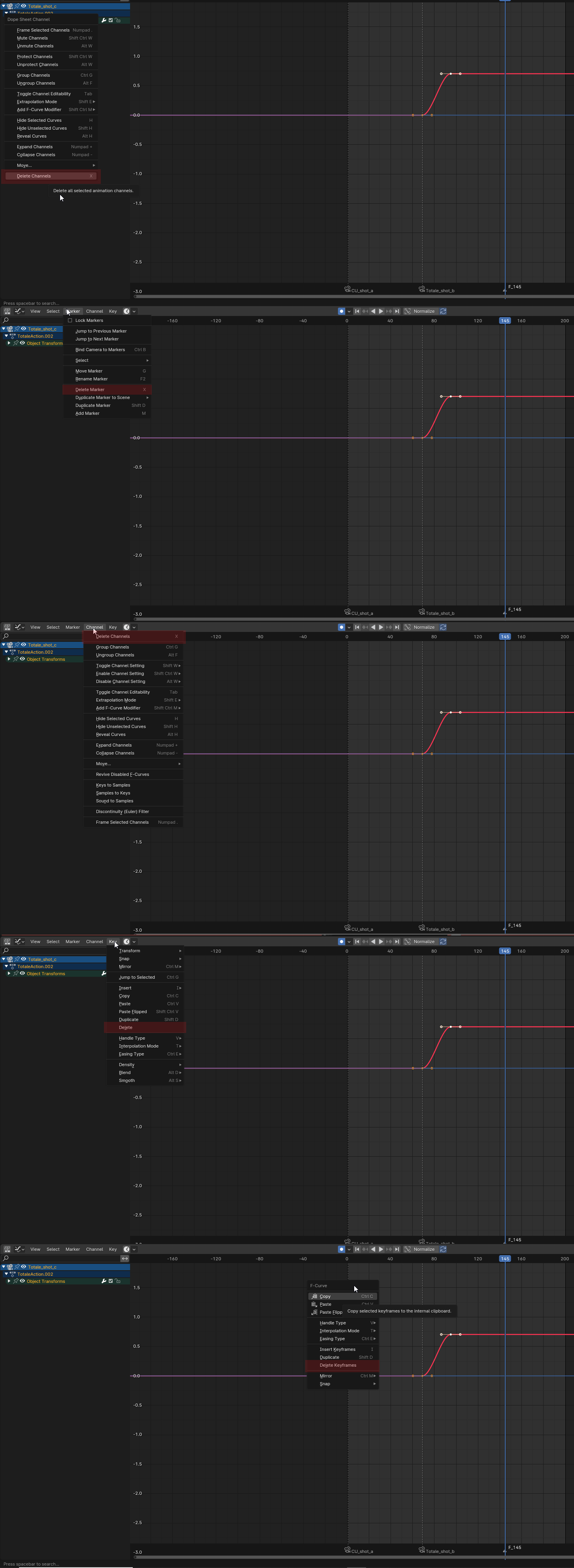The image size is (574, 1568).
Task: Open the Transform submenu in the Key menu
Action: click(145, 951)
